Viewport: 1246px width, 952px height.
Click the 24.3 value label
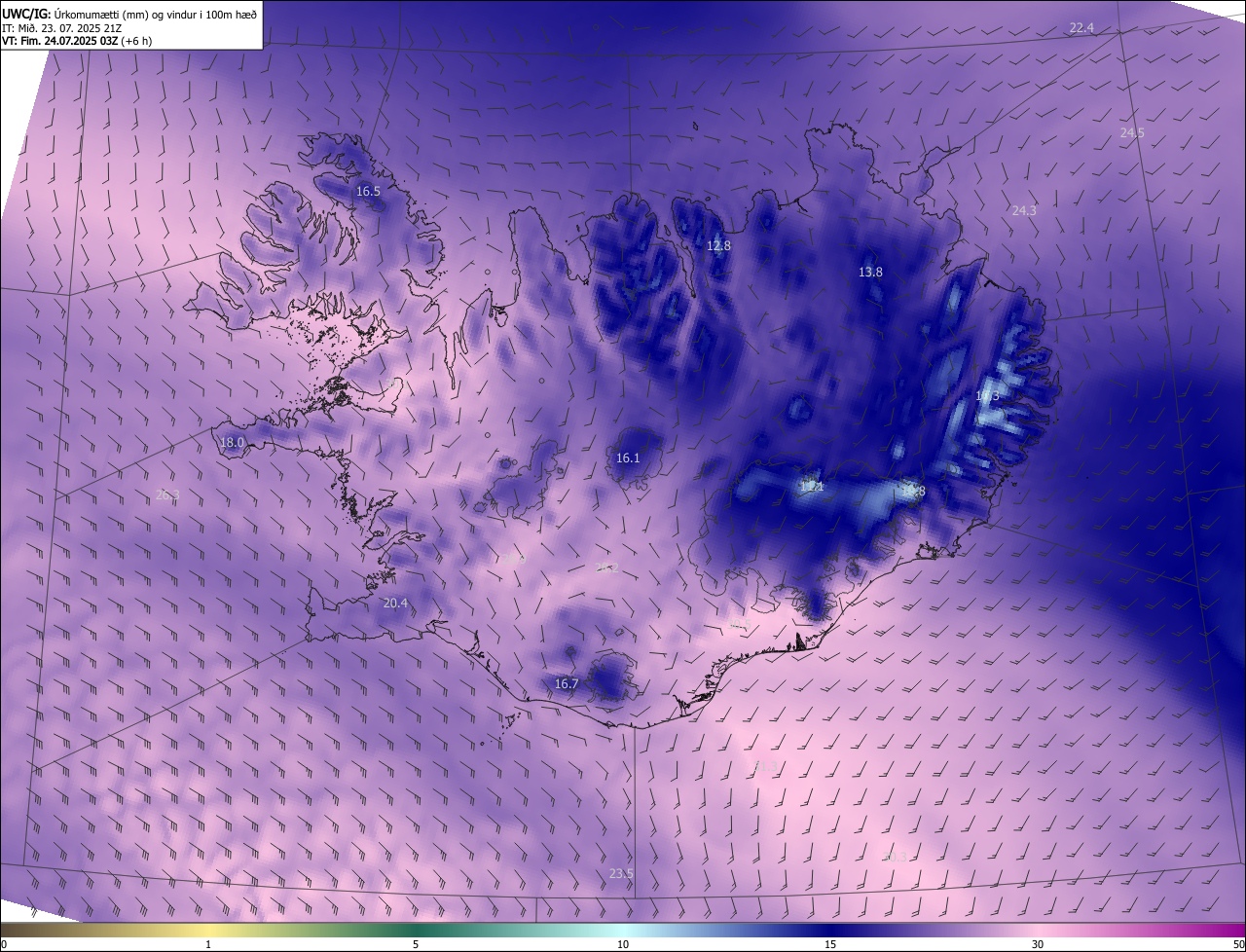click(1024, 210)
